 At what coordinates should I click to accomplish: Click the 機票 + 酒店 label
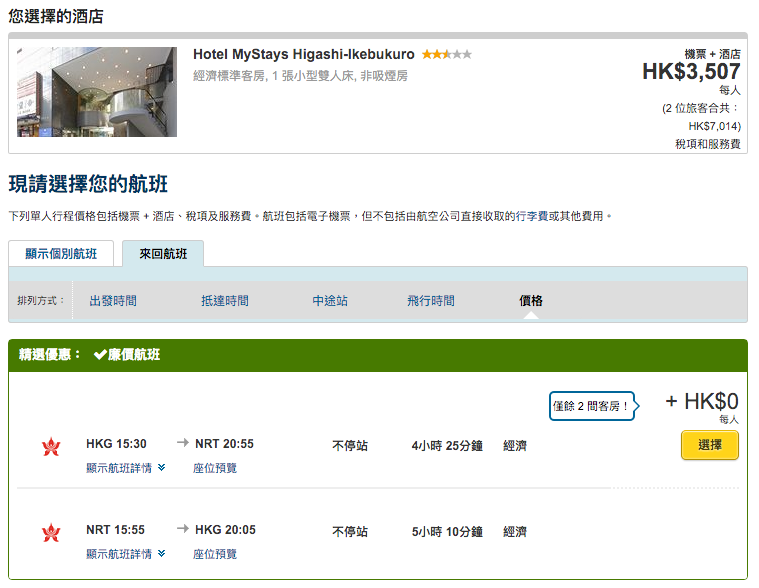(712, 54)
